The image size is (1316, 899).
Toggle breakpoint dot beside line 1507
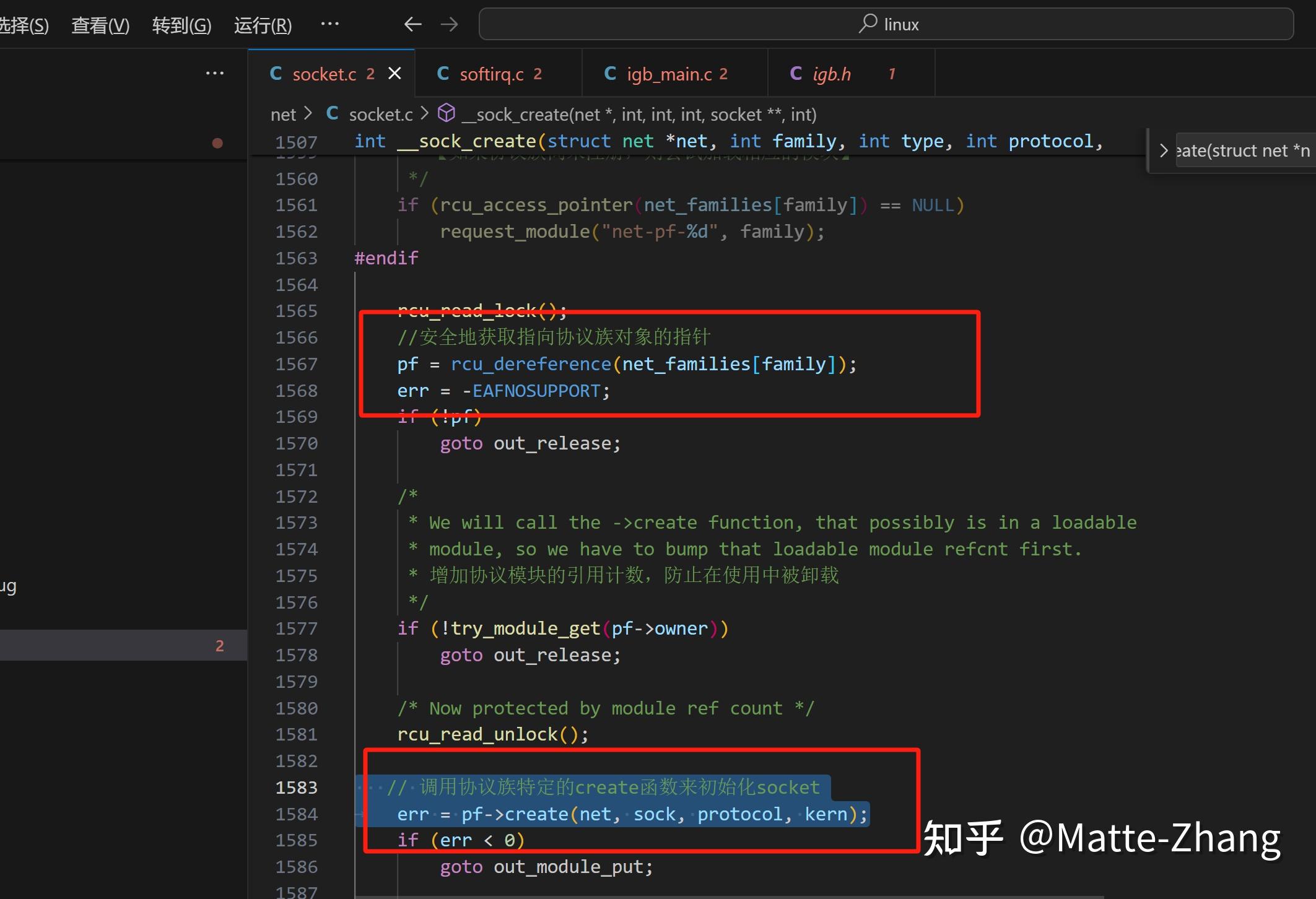pos(217,143)
